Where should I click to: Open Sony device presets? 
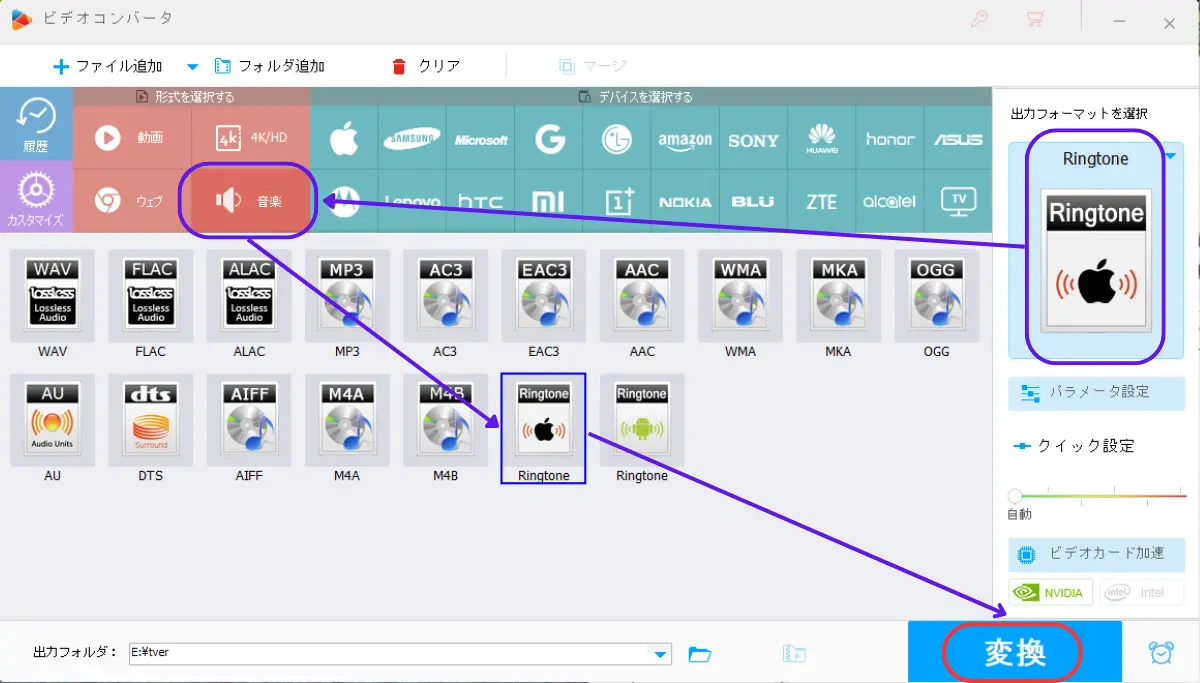pyautogui.click(x=753, y=139)
